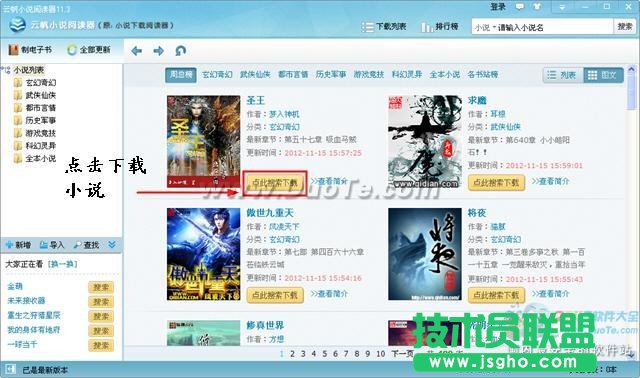The height and width of the screenshot is (378, 640).
Task: Click 搜索 button beside 全萌
Action: 100,287
